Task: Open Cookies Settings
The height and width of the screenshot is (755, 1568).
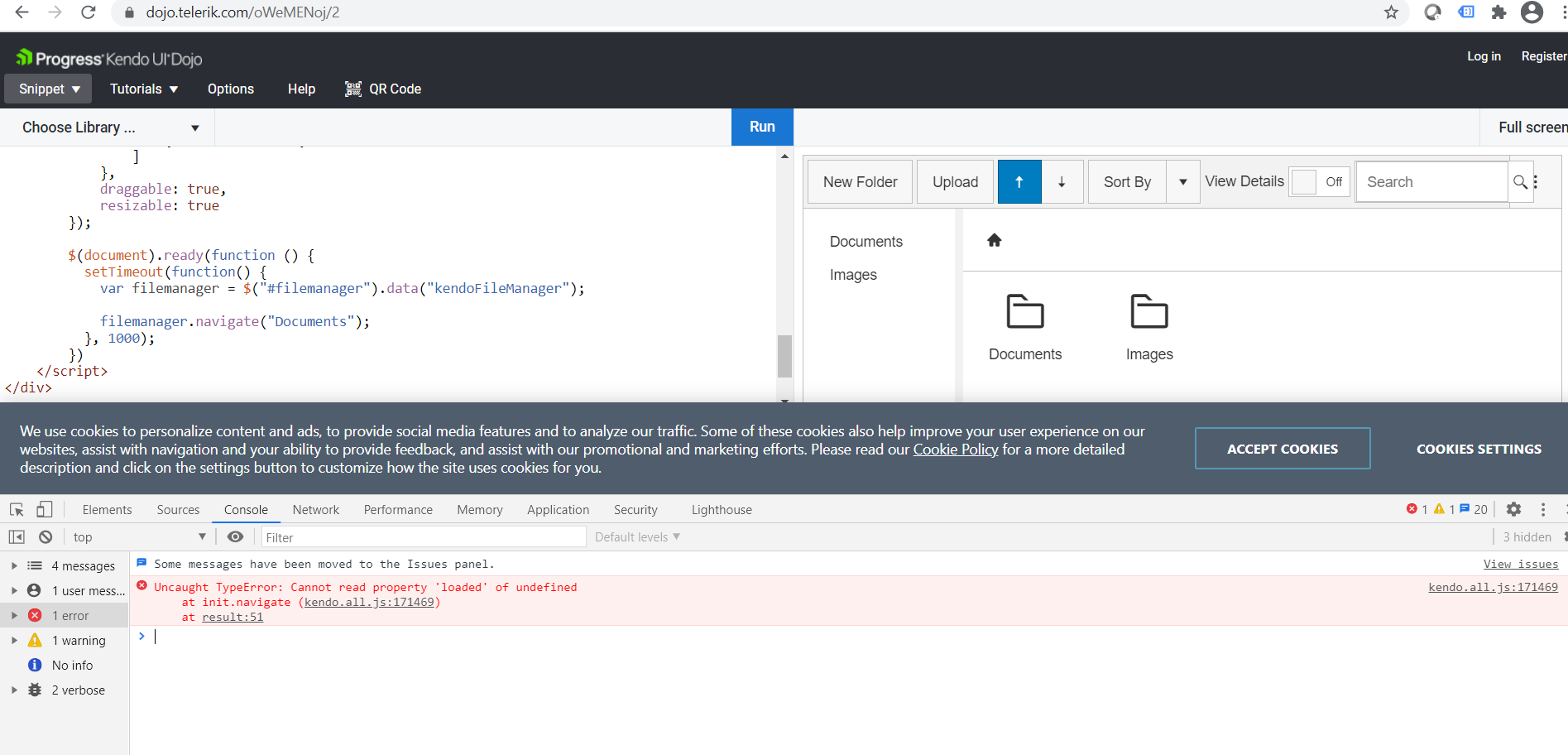Action: pos(1479,449)
